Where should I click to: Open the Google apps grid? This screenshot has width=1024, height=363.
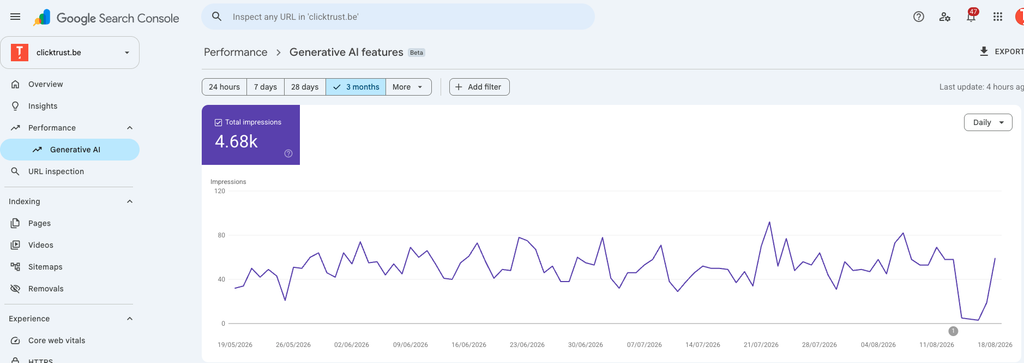[x=997, y=17]
